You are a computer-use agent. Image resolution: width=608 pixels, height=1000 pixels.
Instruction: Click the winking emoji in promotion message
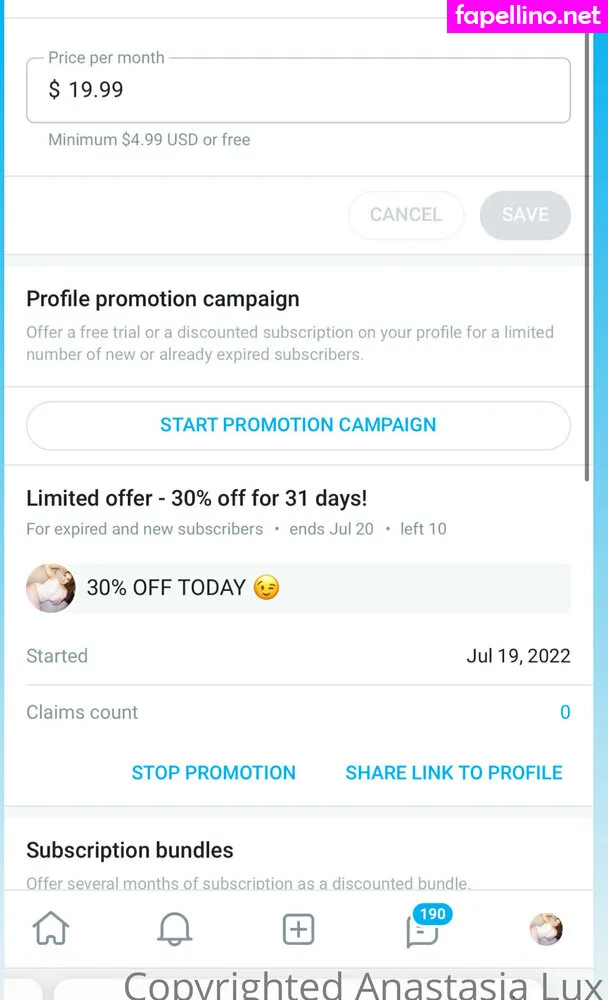pyautogui.click(x=266, y=588)
